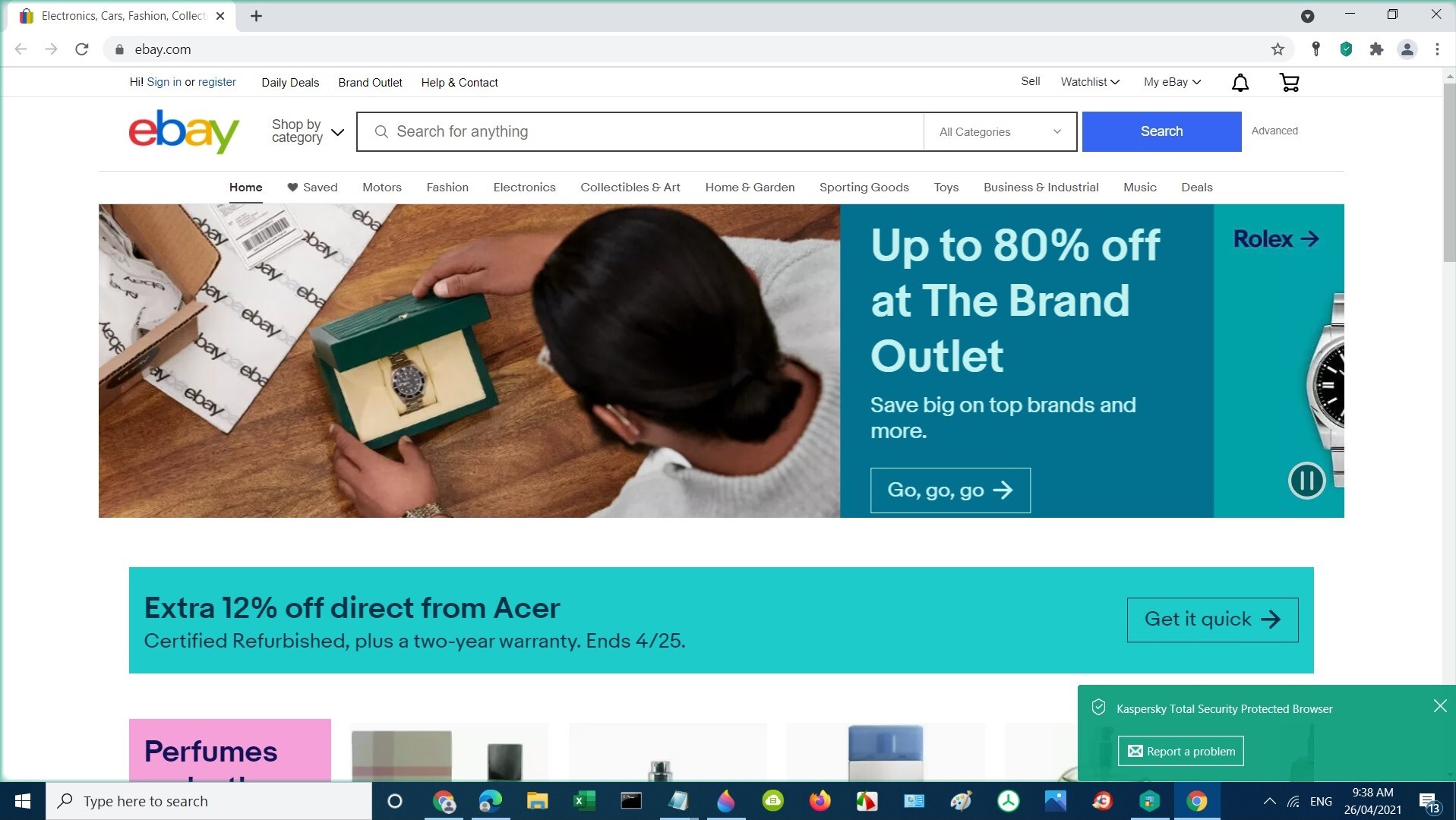Open Home & Garden category
The width and height of the screenshot is (1456, 820).
click(x=750, y=188)
